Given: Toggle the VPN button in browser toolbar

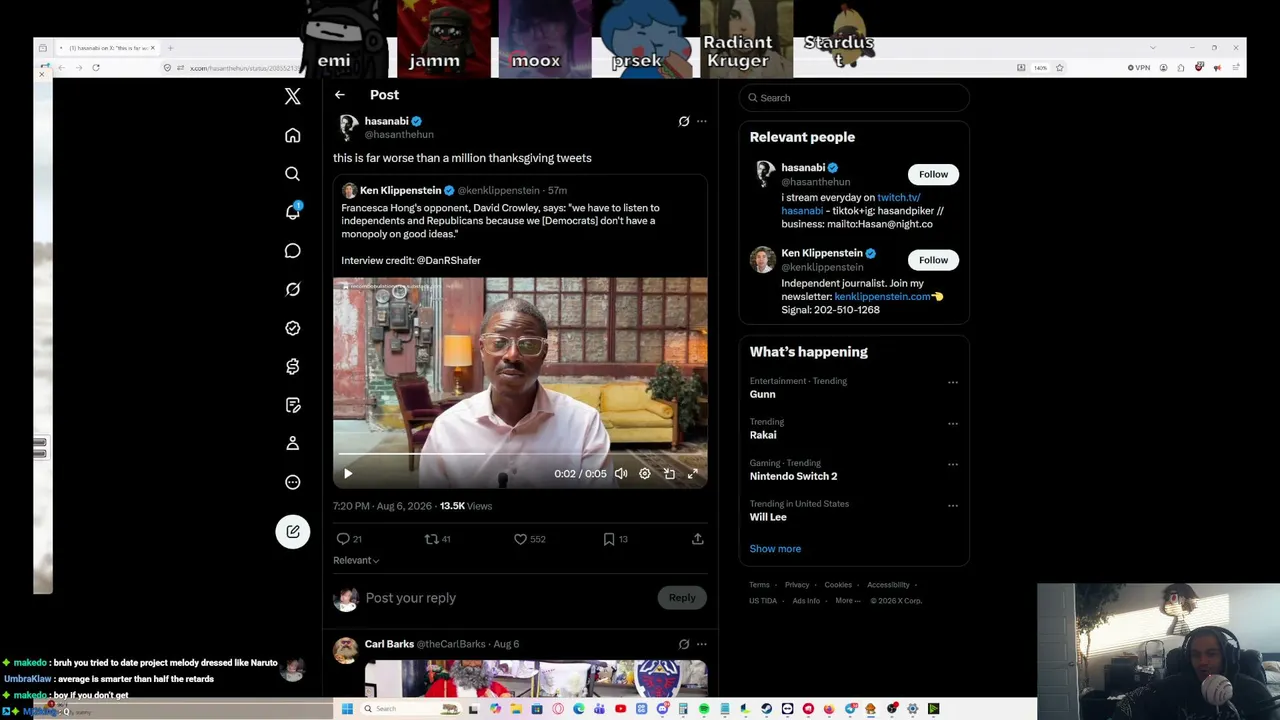Looking at the screenshot, I should click(1138, 68).
